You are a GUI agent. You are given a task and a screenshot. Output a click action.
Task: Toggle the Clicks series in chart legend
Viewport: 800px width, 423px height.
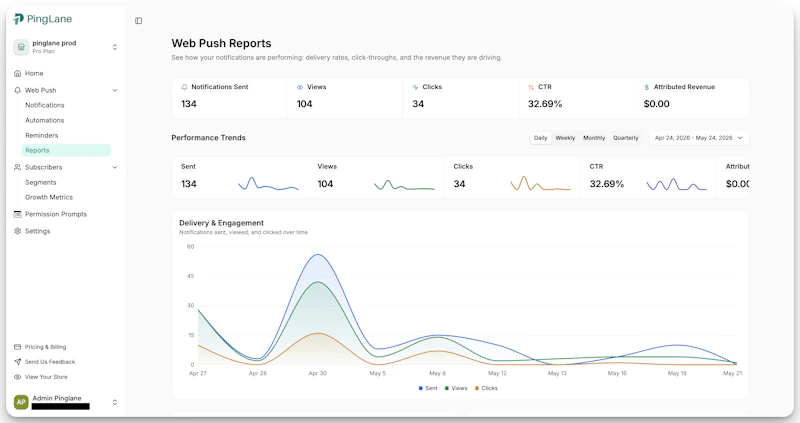[486, 388]
